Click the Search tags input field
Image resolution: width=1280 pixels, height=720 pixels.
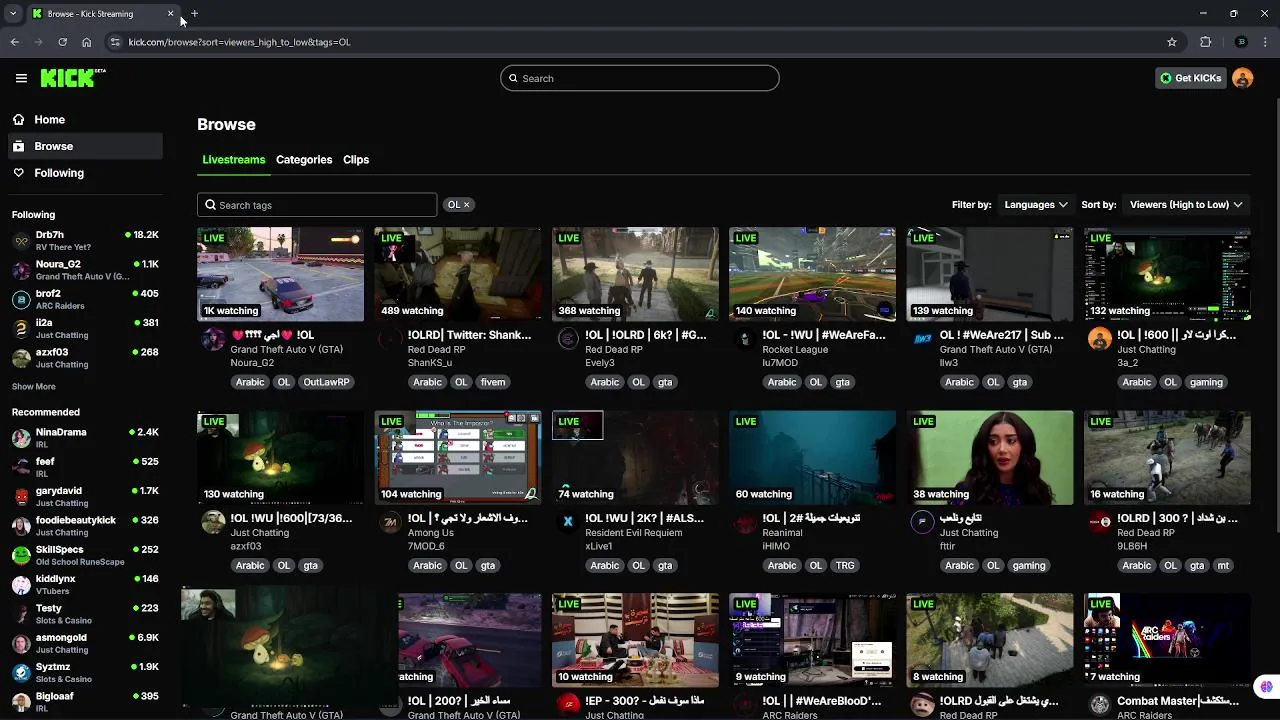[317, 205]
